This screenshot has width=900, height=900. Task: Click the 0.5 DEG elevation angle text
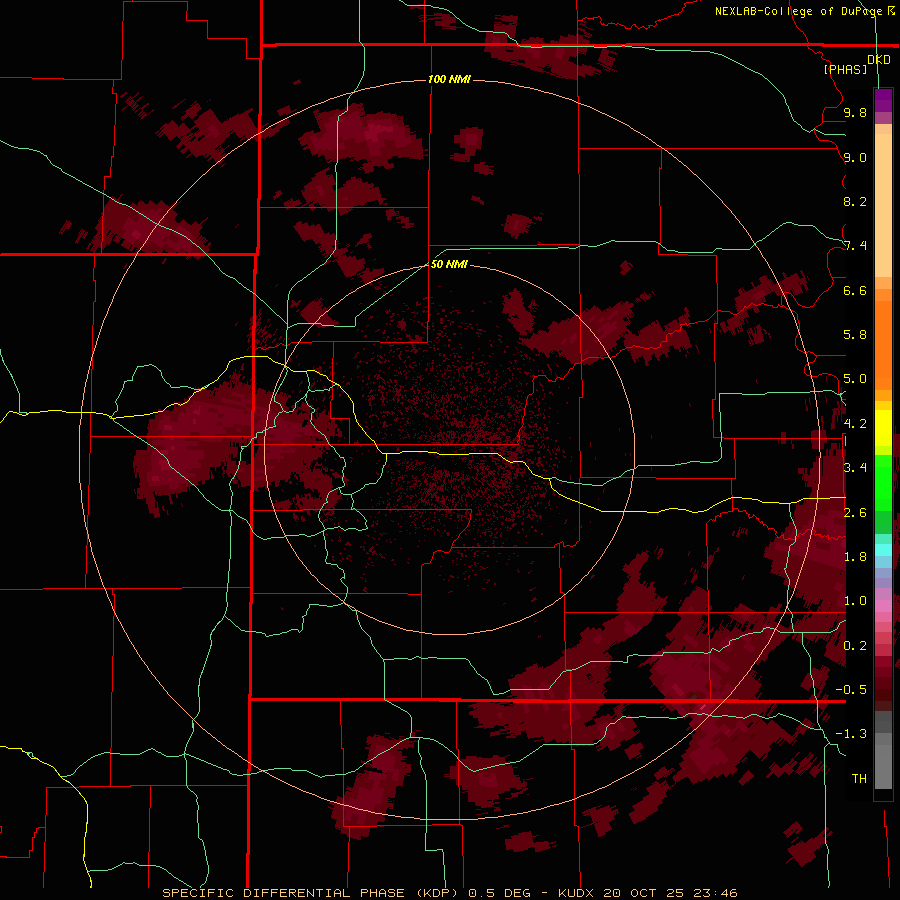(x=499, y=893)
